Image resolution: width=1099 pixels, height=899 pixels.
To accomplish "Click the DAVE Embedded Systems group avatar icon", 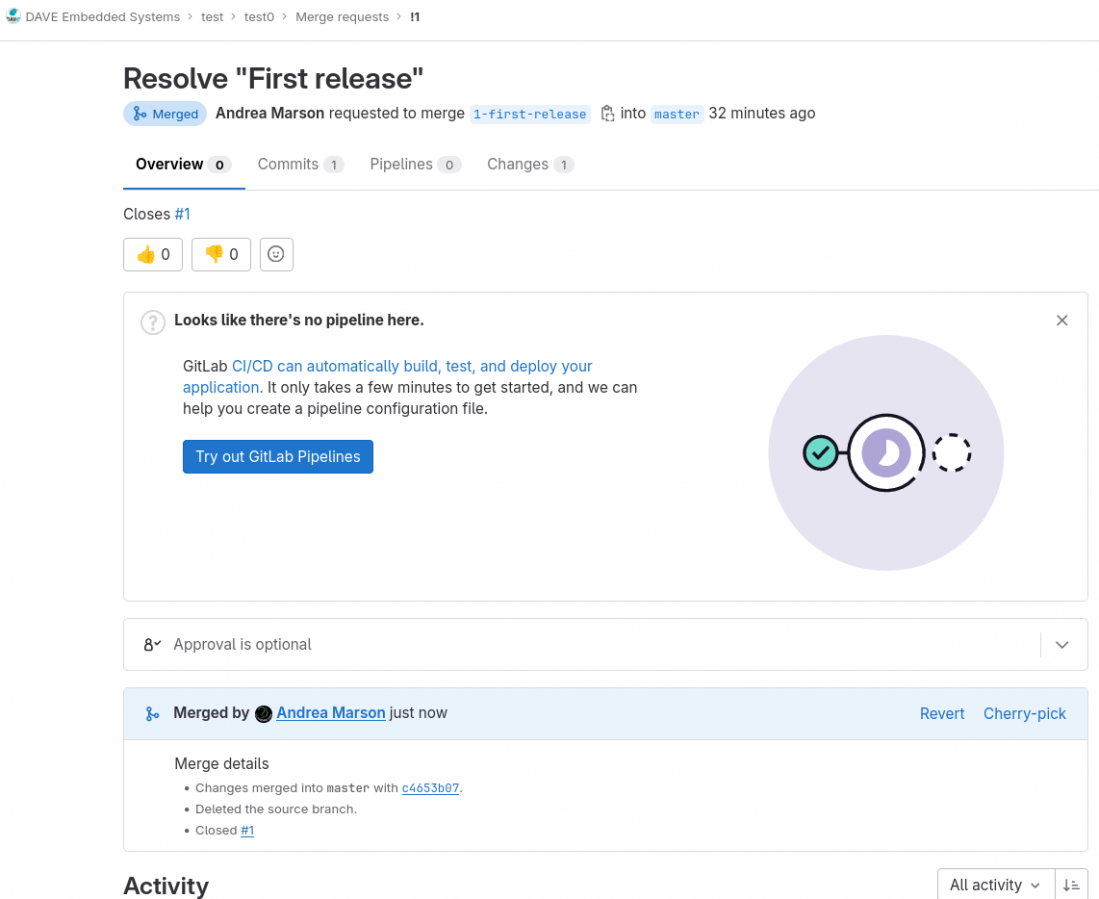I will tap(13, 17).
